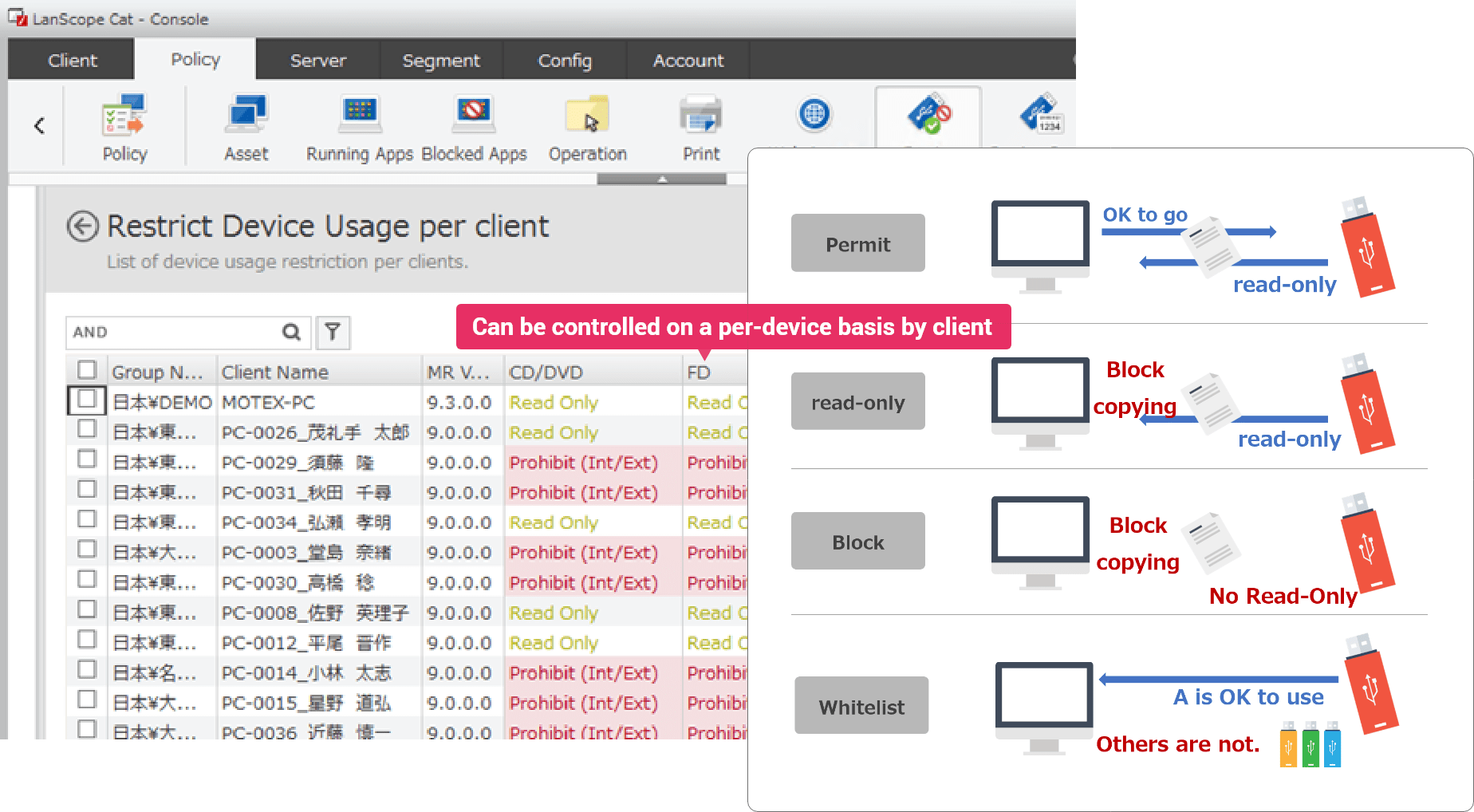The image size is (1474, 812).
Task: Click the Whitelist button
Action: [861, 706]
